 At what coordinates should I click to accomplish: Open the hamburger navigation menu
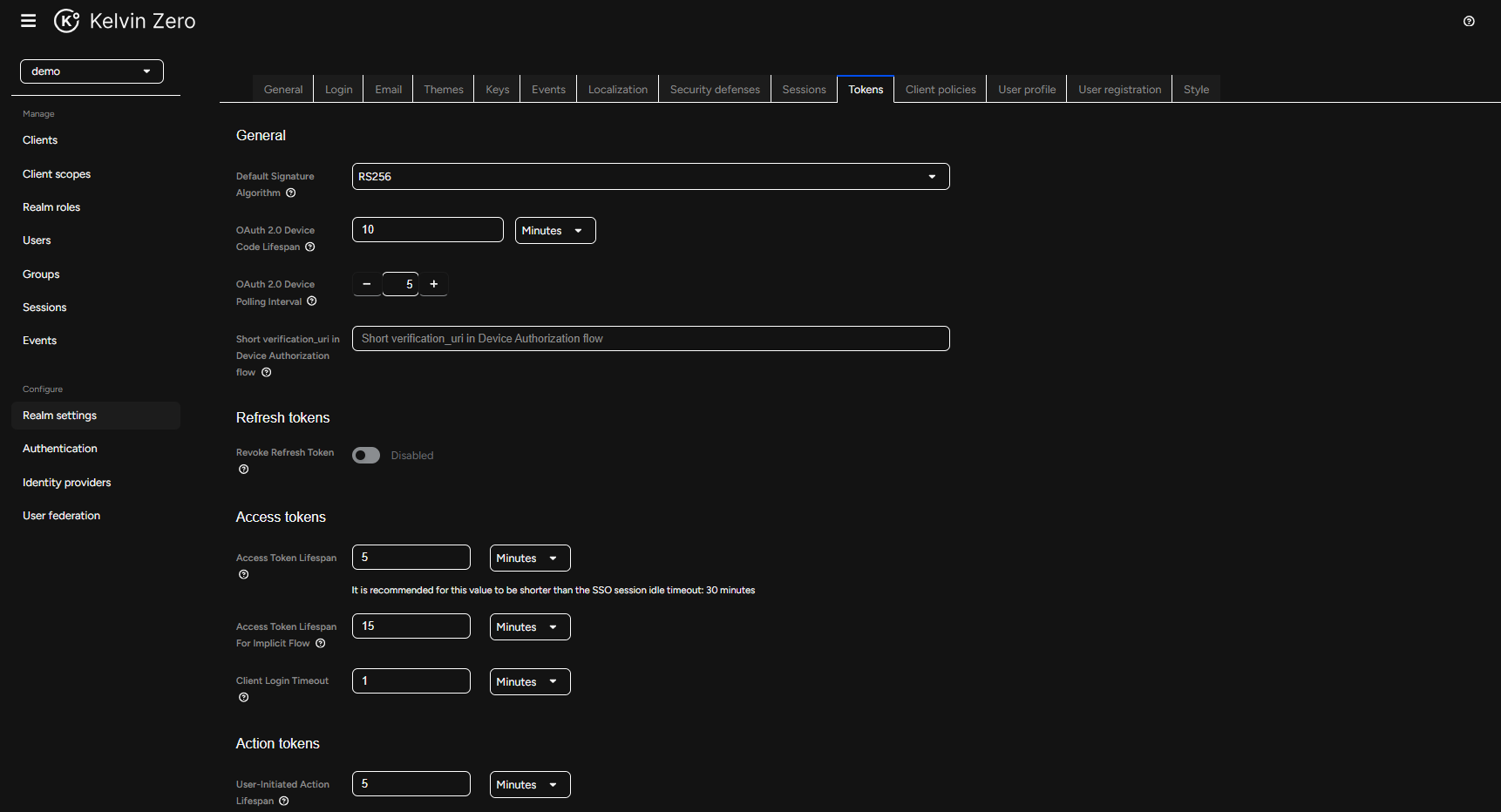click(28, 20)
